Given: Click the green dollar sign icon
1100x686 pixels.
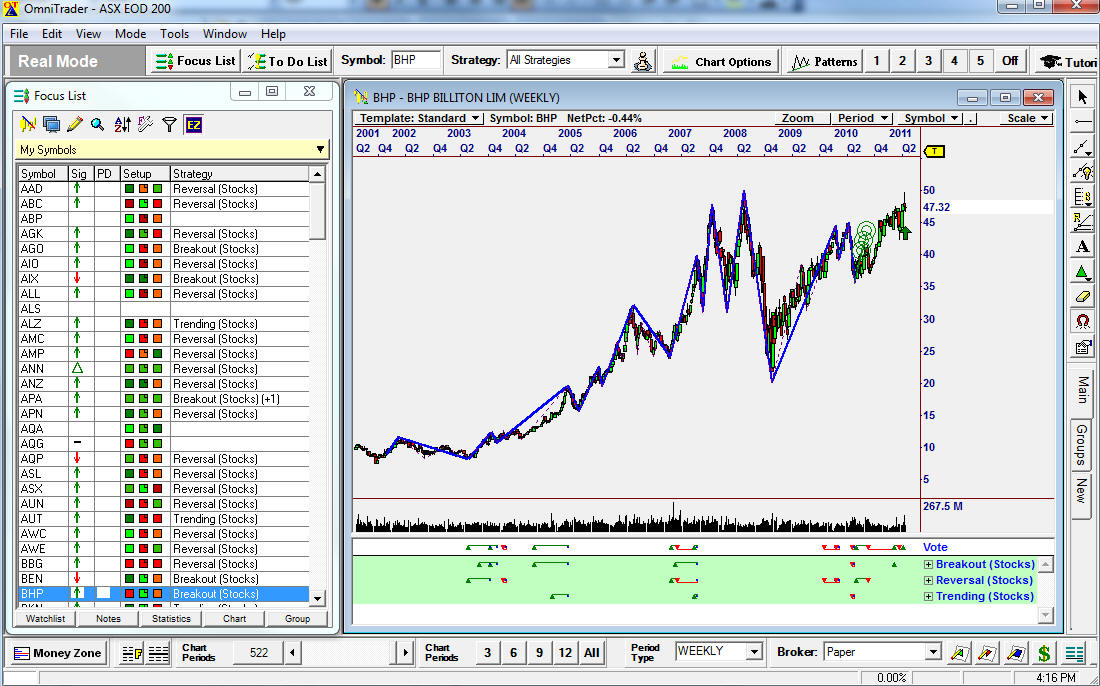Looking at the screenshot, I should (1044, 653).
